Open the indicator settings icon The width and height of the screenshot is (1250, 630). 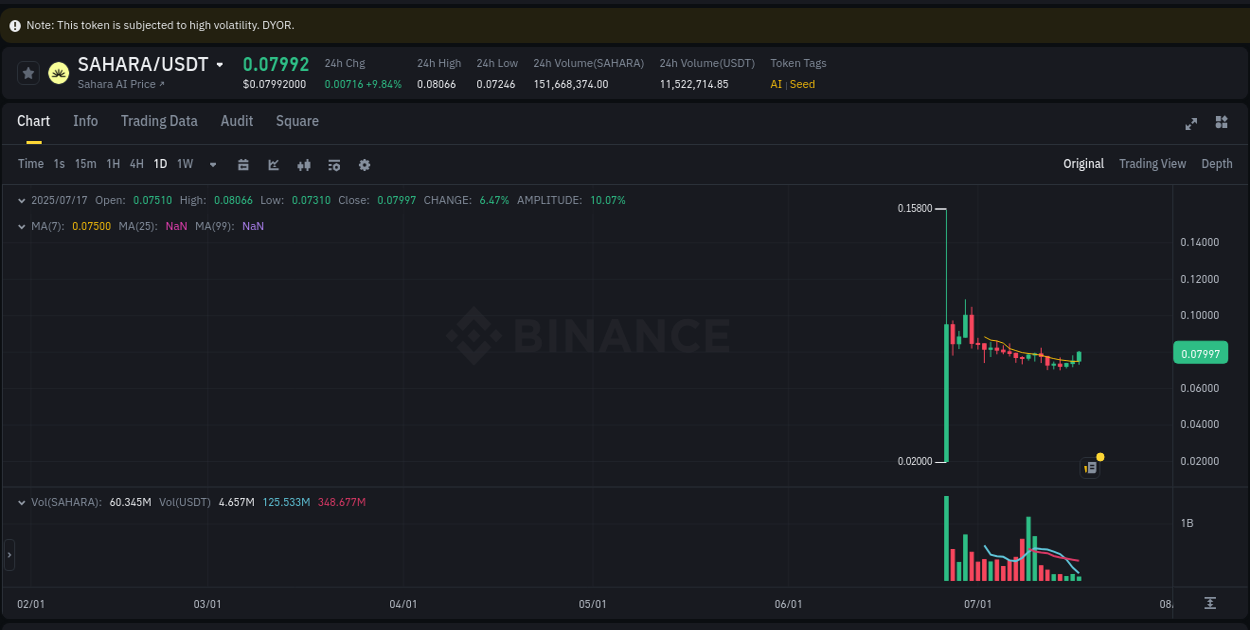pyautogui.click(x=333, y=164)
